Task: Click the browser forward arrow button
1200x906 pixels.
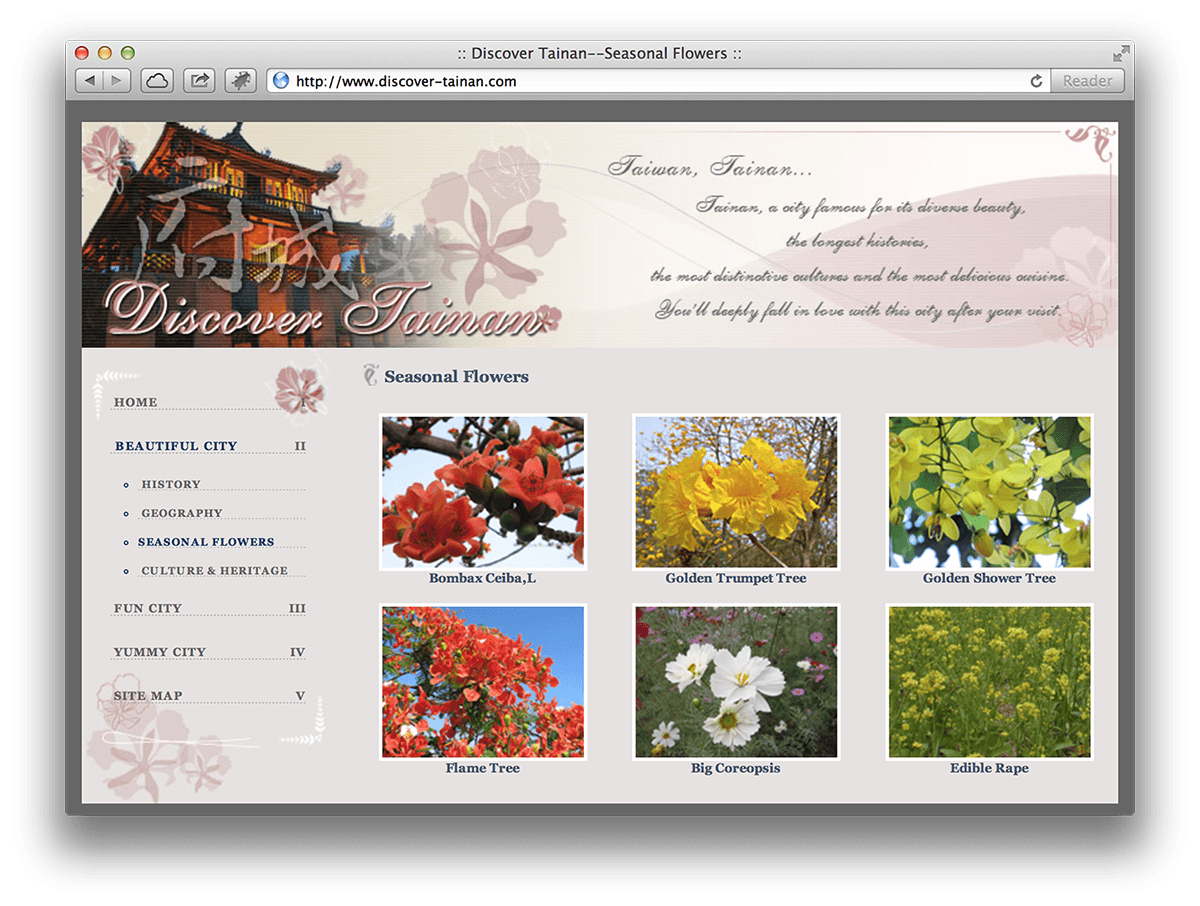Action: click(117, 81)
